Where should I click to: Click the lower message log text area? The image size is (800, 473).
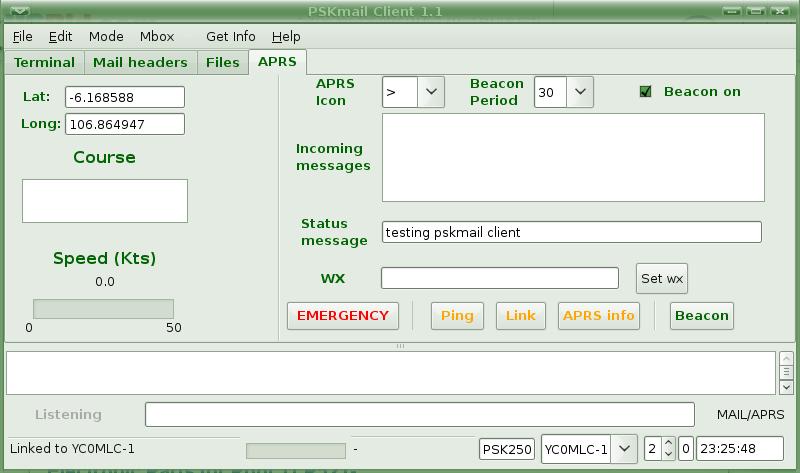coord(391,372)
